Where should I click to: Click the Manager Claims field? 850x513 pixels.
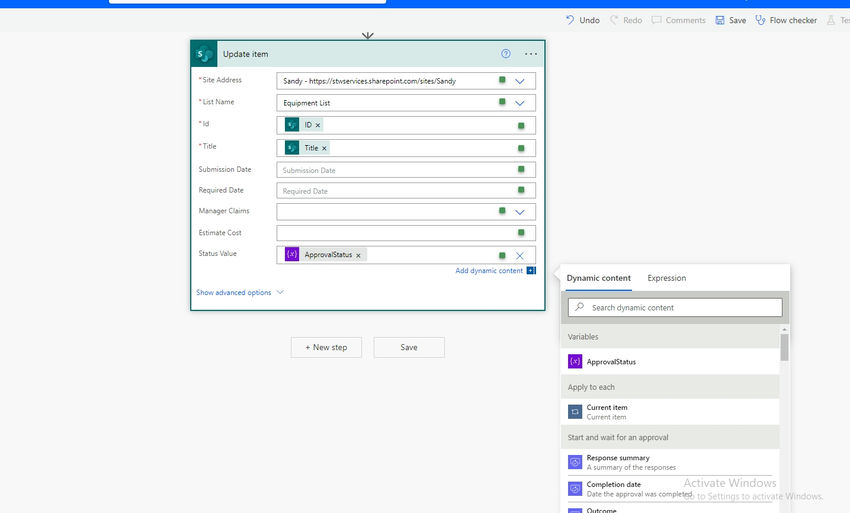point(405,211)
